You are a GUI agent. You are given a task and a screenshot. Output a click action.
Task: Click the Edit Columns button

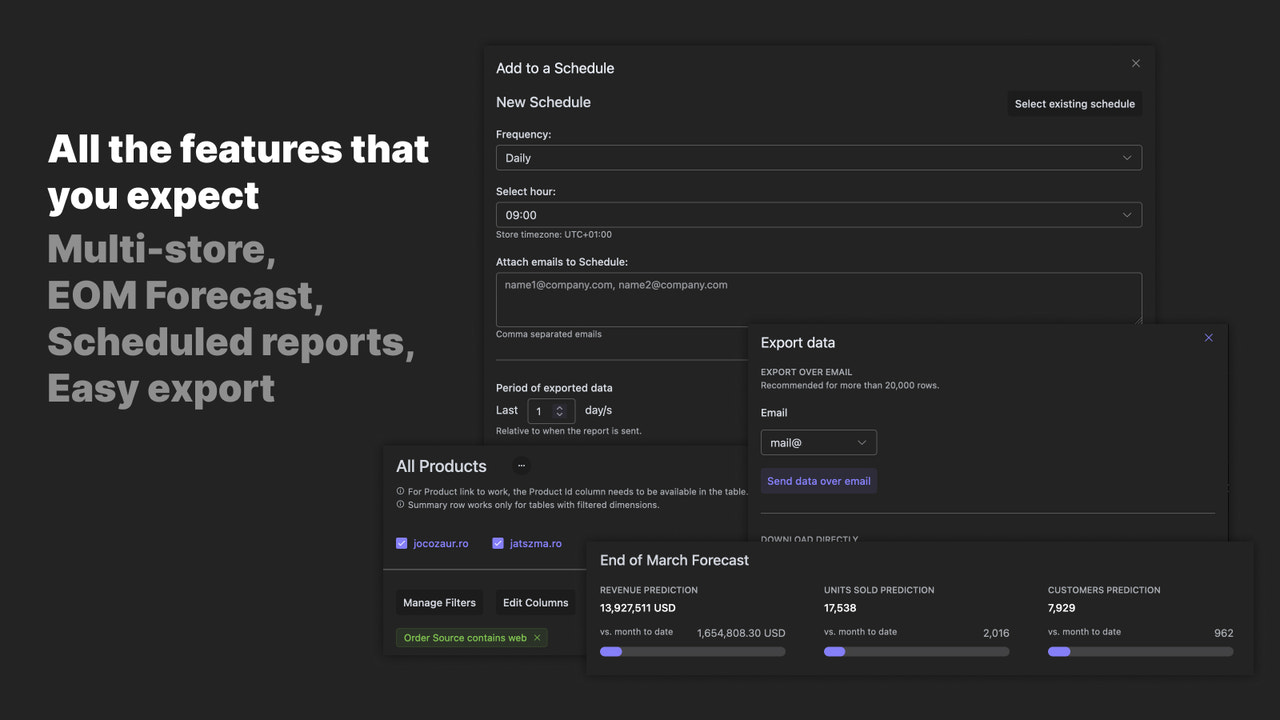[x=535, y=602]
